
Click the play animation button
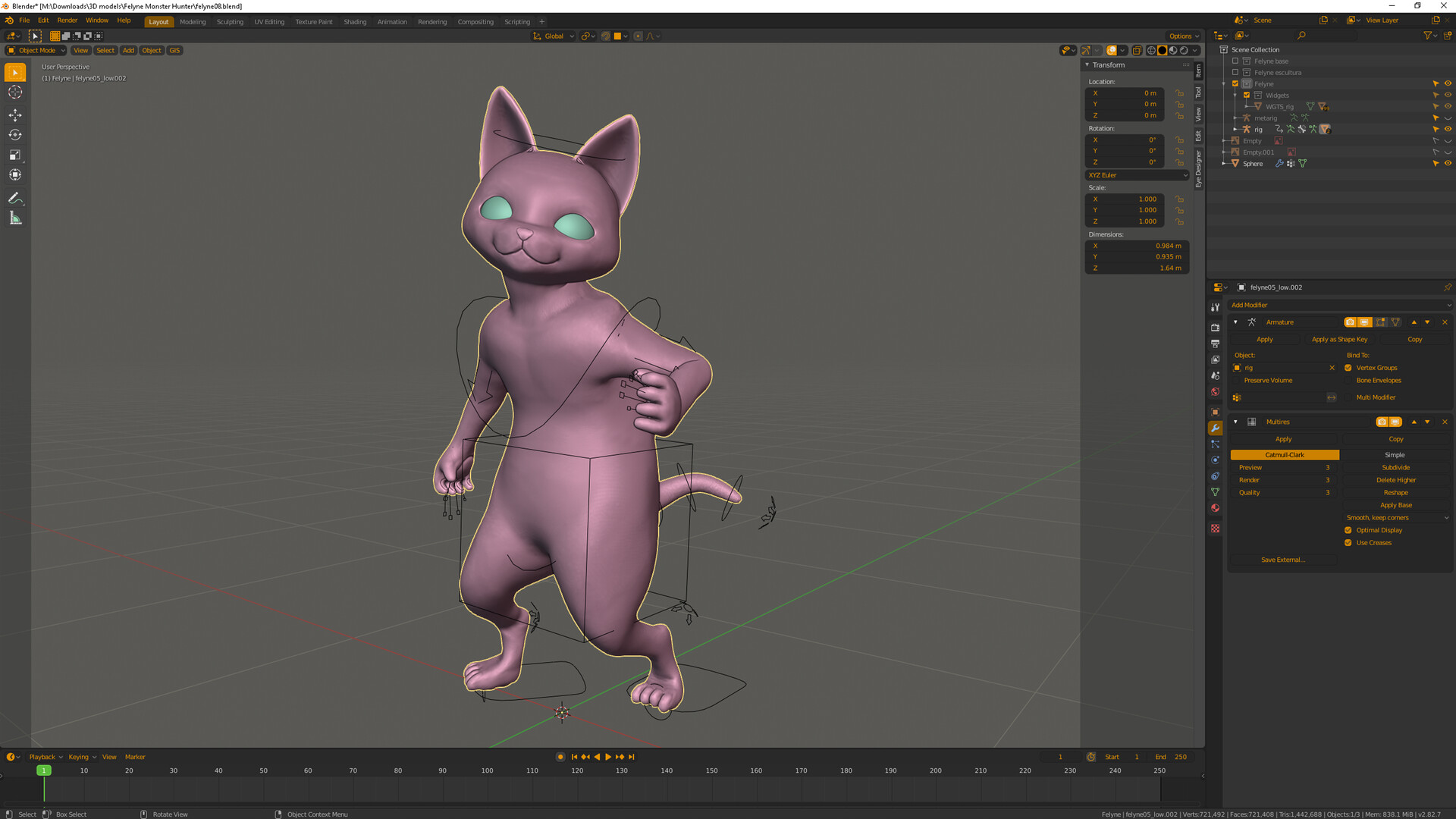point(608,757)
